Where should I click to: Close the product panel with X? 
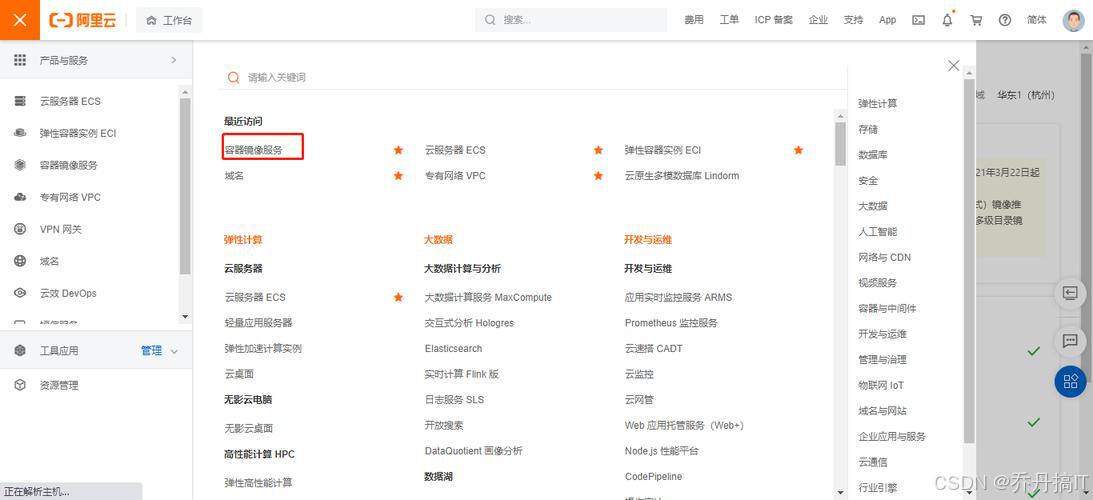(954, 66)
